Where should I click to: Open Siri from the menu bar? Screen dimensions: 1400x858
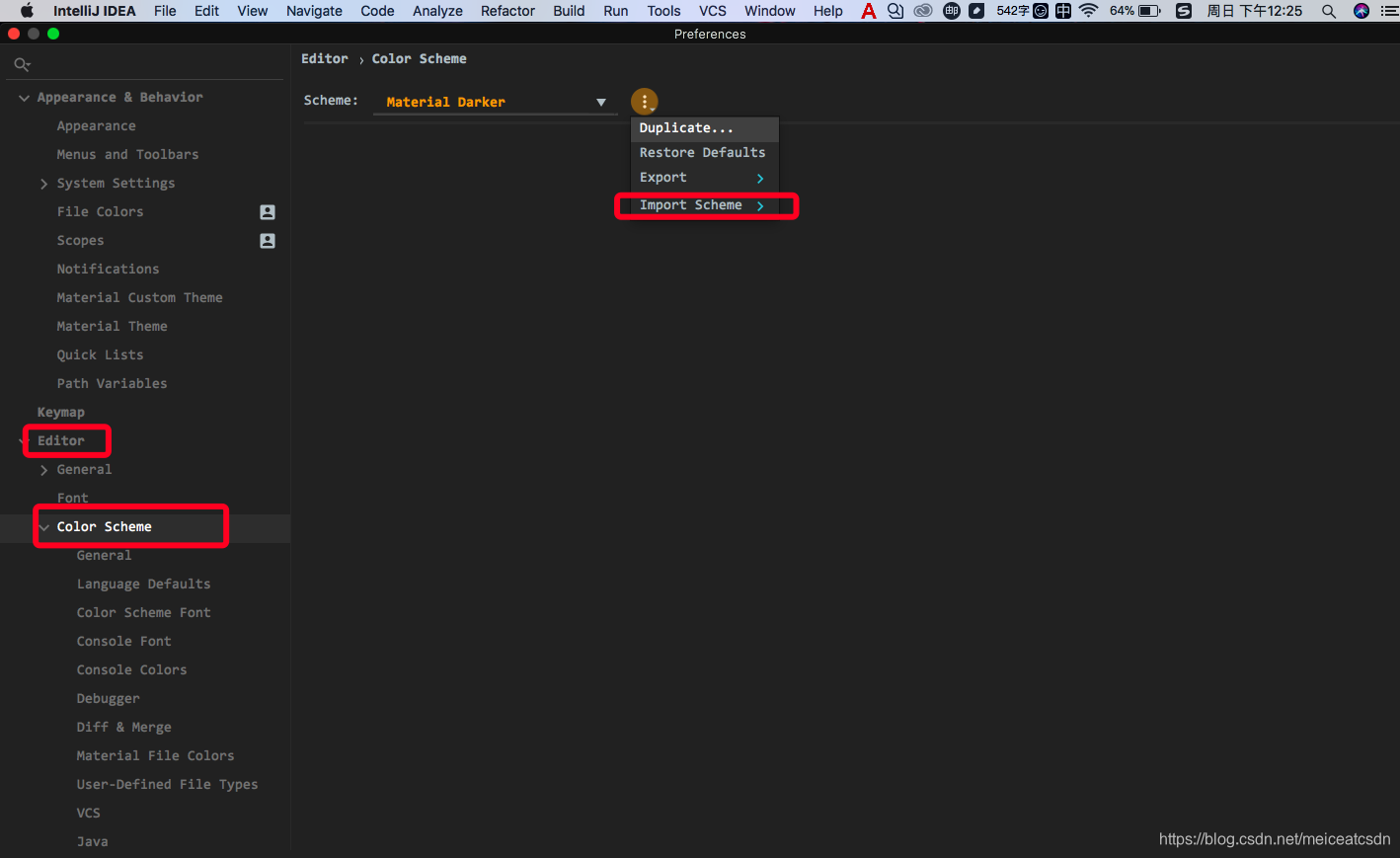click(1361, 11)
